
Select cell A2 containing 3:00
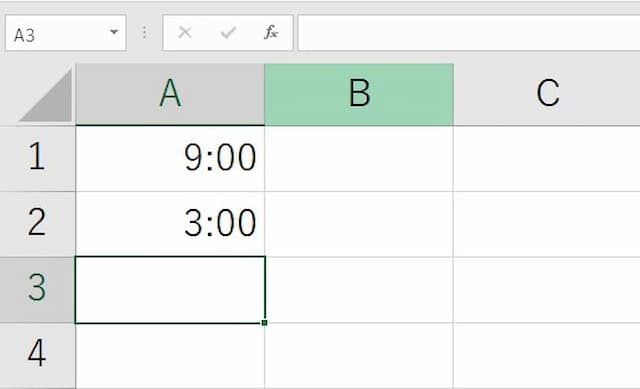point(170,224)
